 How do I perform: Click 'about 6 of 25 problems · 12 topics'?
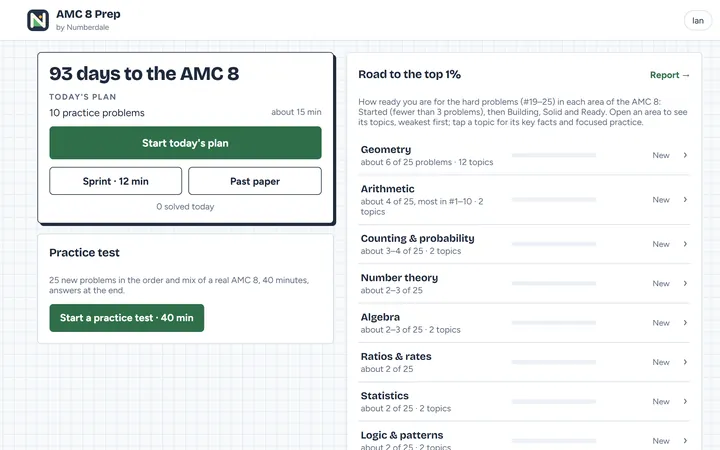pos(427,162)
